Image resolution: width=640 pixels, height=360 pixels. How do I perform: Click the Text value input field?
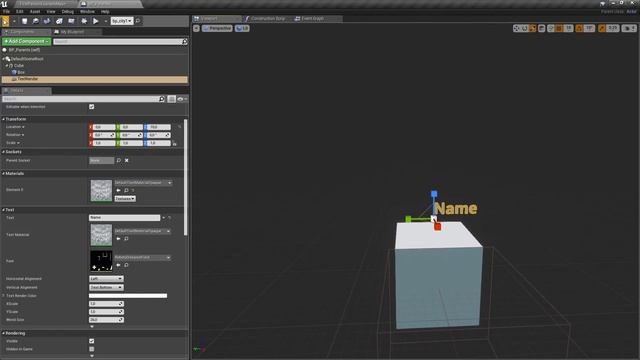(x=124, y=218)
